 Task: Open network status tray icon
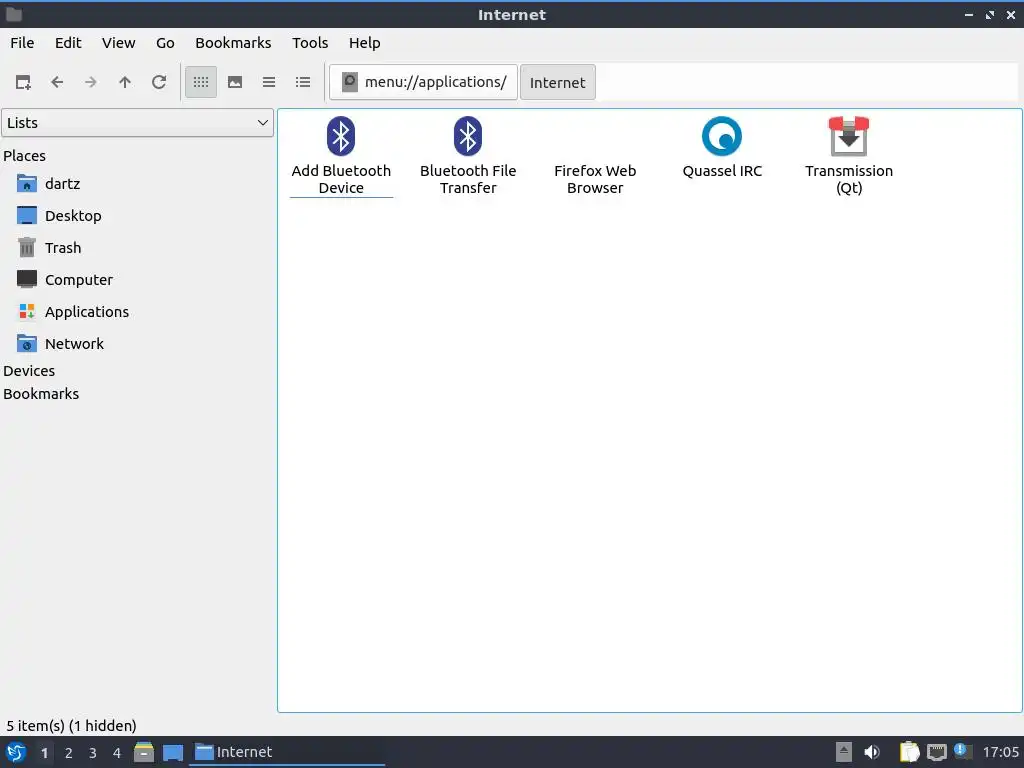point(936,752)
